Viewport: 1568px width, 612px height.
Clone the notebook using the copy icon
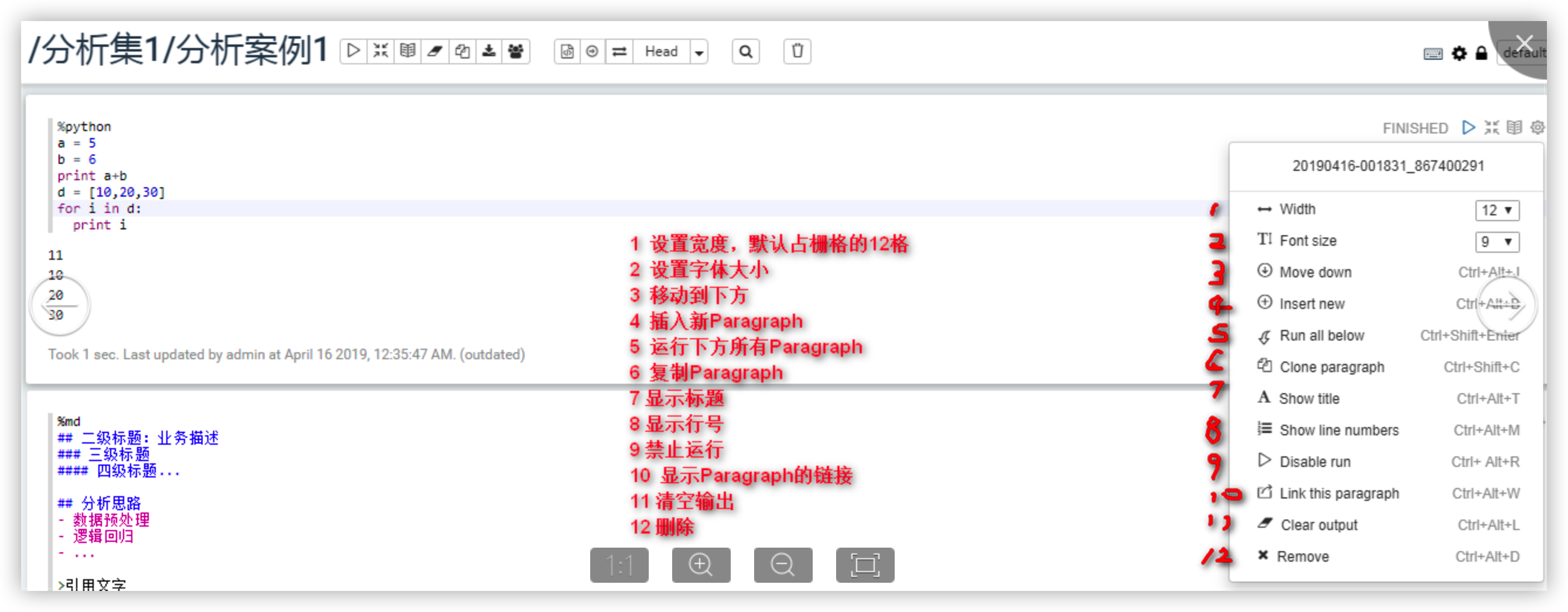tap(463, 51)
